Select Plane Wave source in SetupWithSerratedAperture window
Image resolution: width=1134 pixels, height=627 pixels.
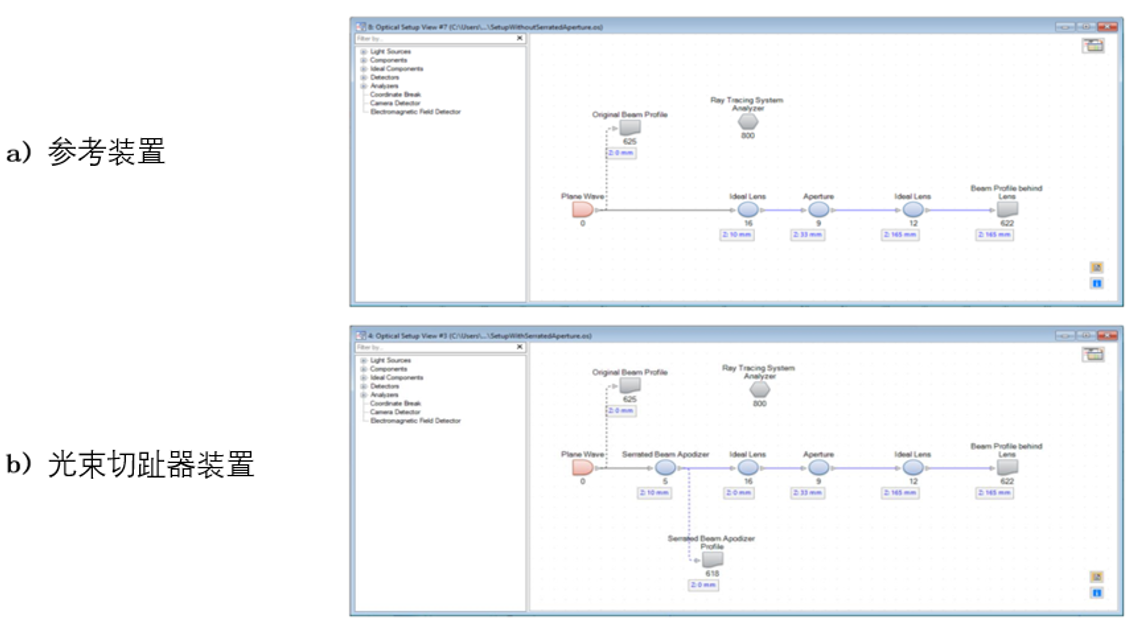583,468
